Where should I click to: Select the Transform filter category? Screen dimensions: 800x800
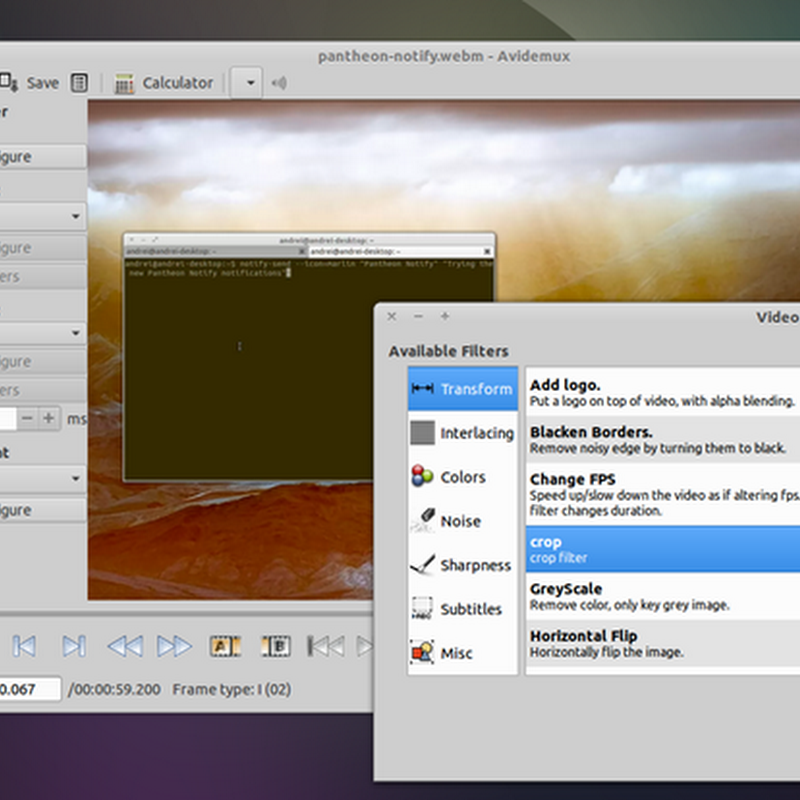(x=463, y=389)
